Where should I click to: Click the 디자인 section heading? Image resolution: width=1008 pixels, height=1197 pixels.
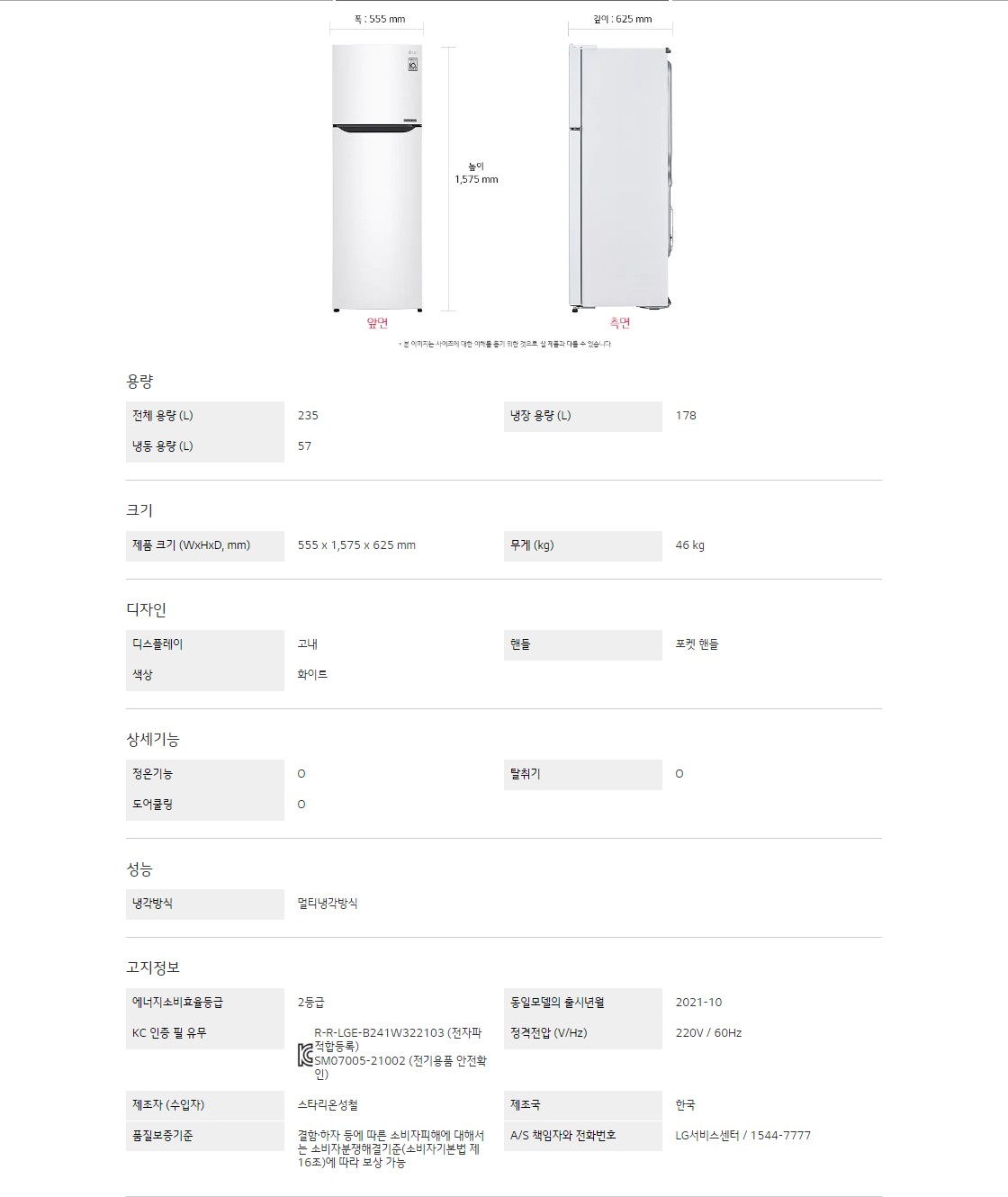click(x=146, y=609)
